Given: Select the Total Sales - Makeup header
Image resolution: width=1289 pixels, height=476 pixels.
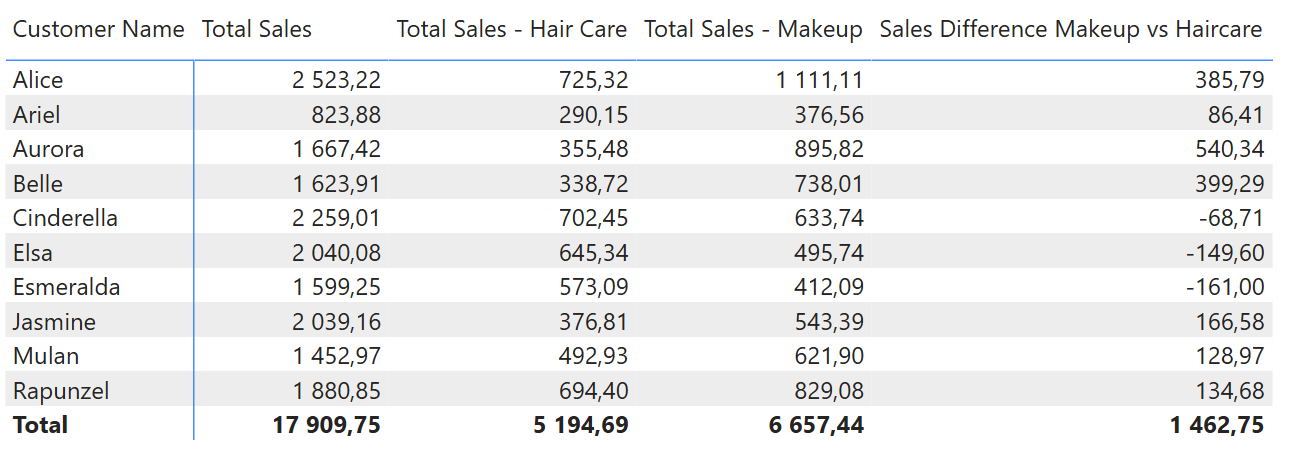Looking at the screenshot, I should pyautogui.click(x=753, y=30).
